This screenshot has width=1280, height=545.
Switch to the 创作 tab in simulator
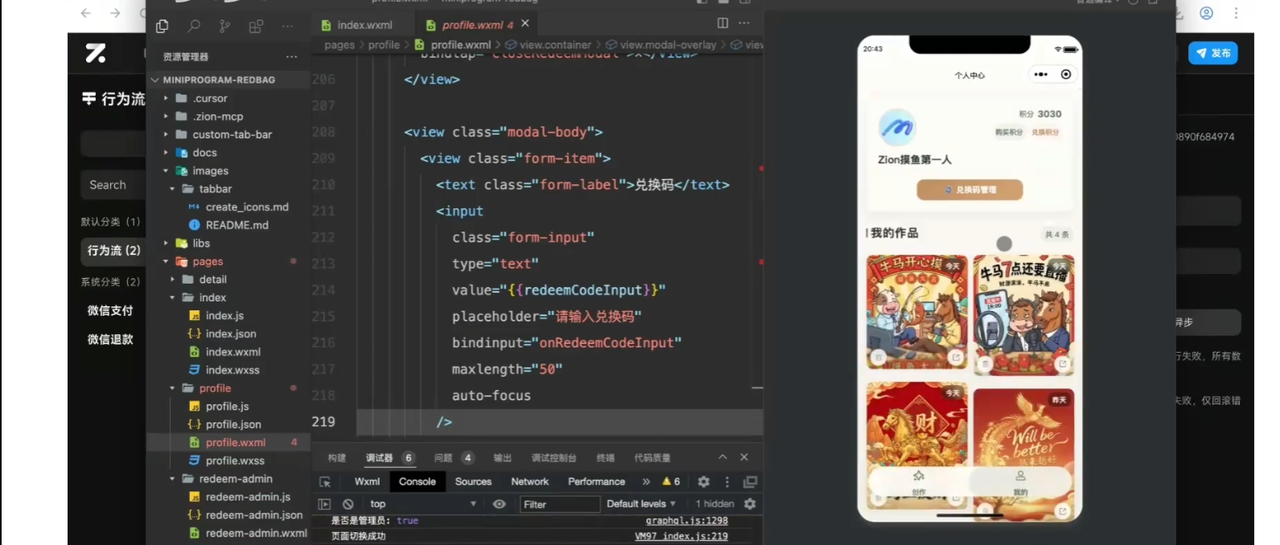[x=918, y=483]
